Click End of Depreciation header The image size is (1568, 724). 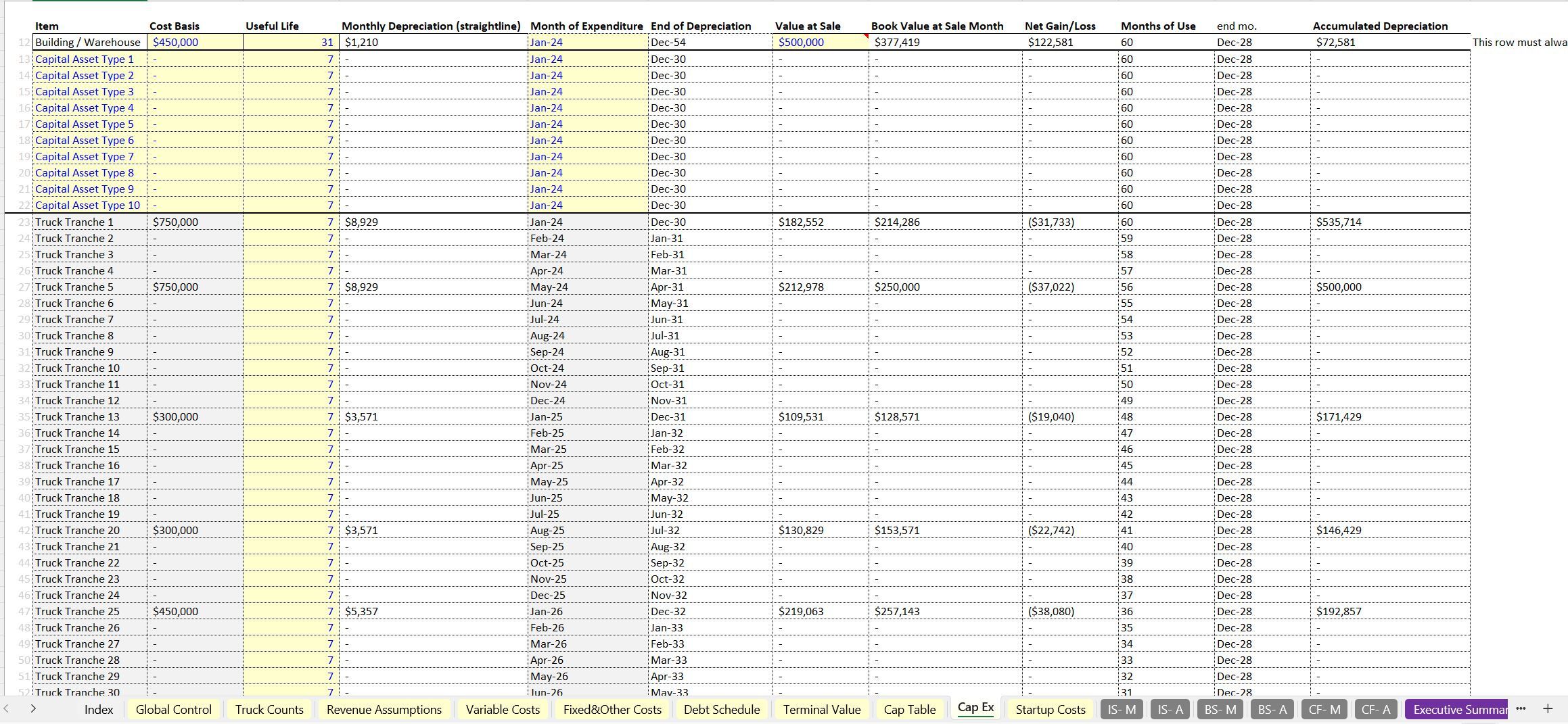701,26
